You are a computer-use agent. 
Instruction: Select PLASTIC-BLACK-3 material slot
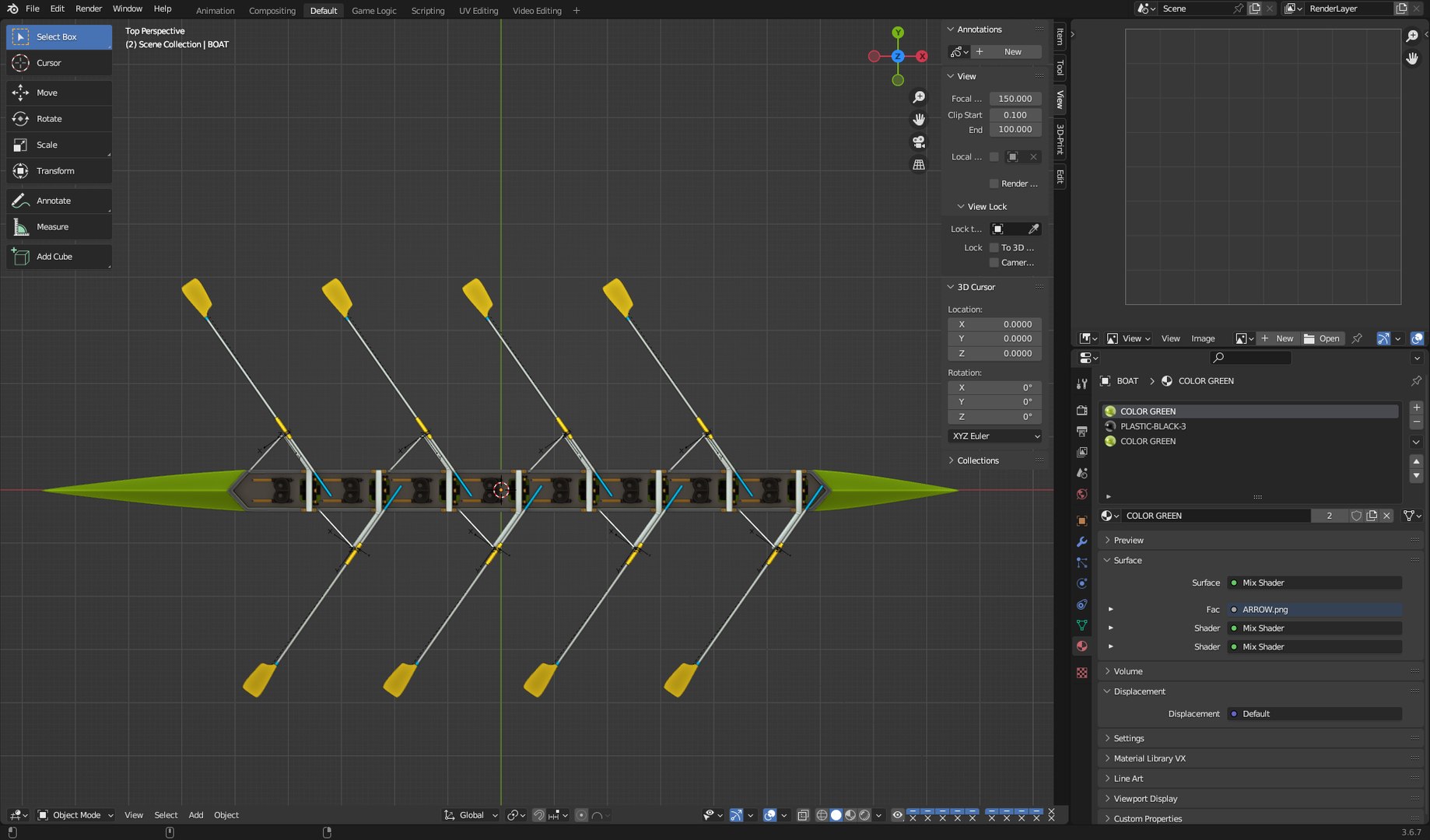coord(1249,426)
